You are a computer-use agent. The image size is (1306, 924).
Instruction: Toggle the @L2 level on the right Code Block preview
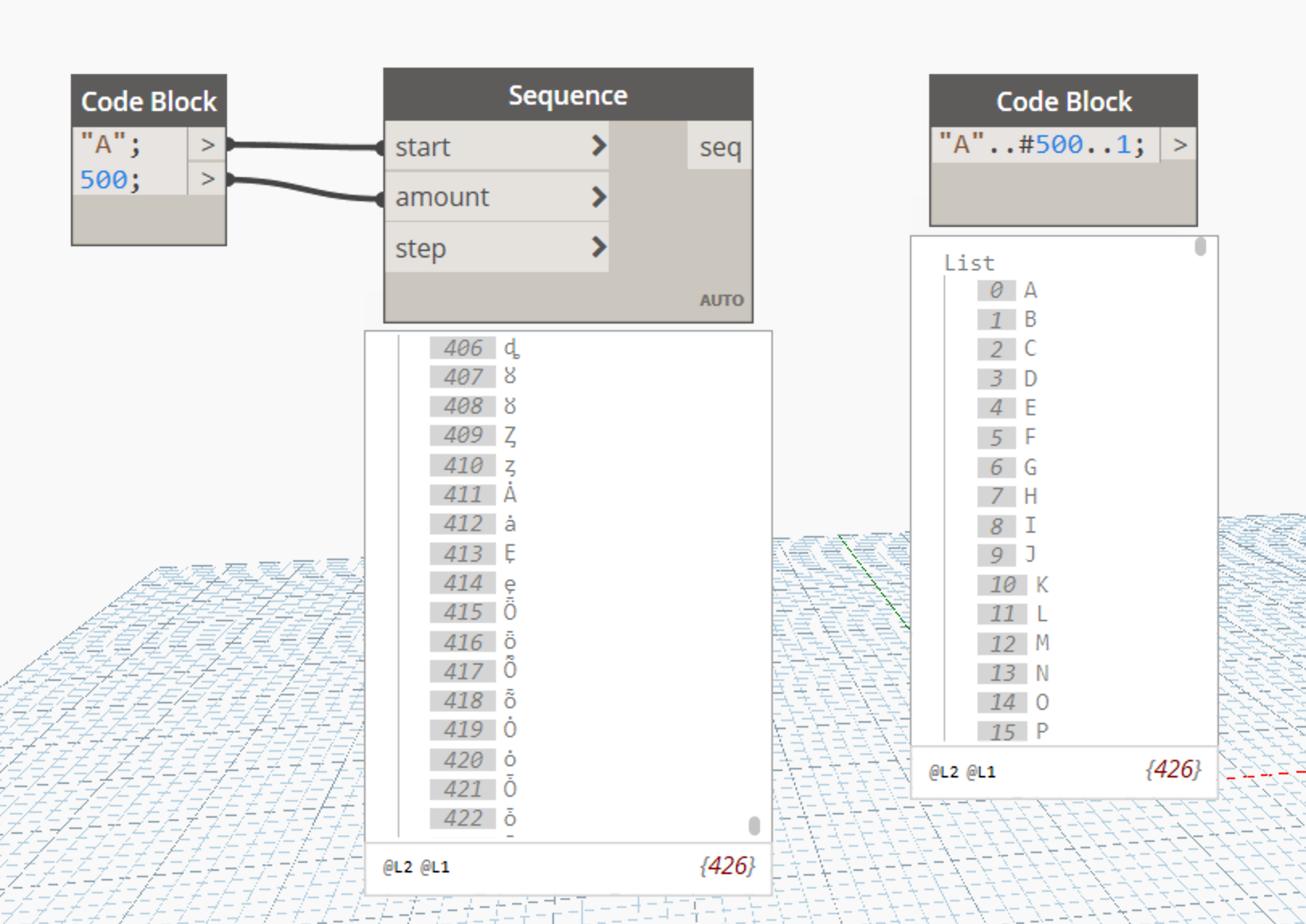pos(943,771)
